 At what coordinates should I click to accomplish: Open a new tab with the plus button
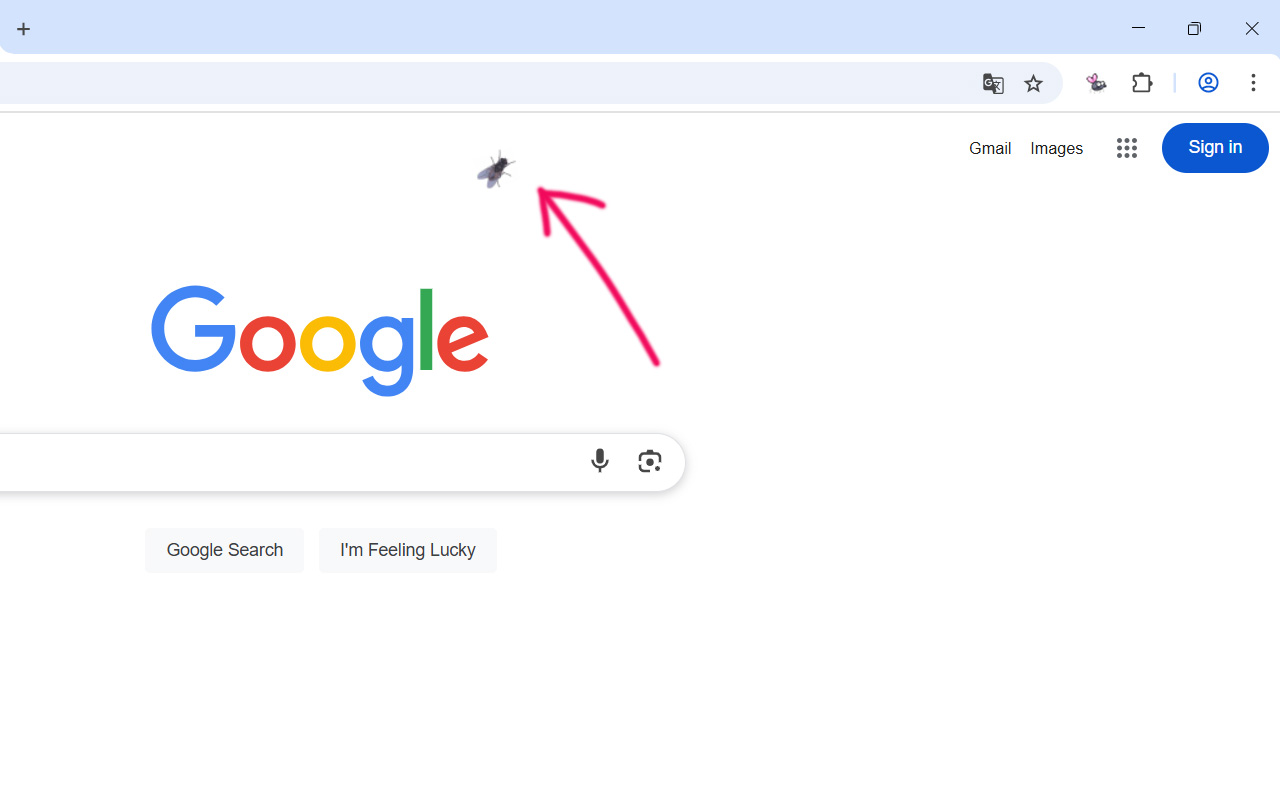coord(24,29)
